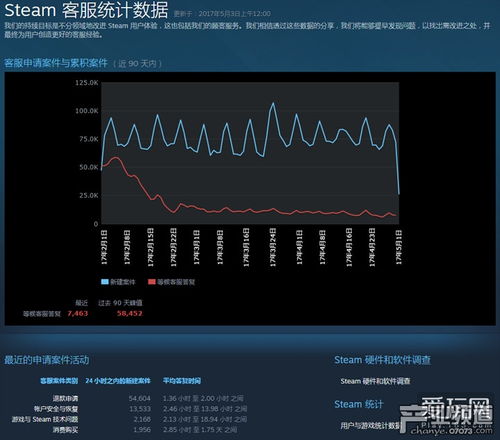The image size is (500, 440).
Task: Click the 54,604 new cases value
Action: [140, 398]
